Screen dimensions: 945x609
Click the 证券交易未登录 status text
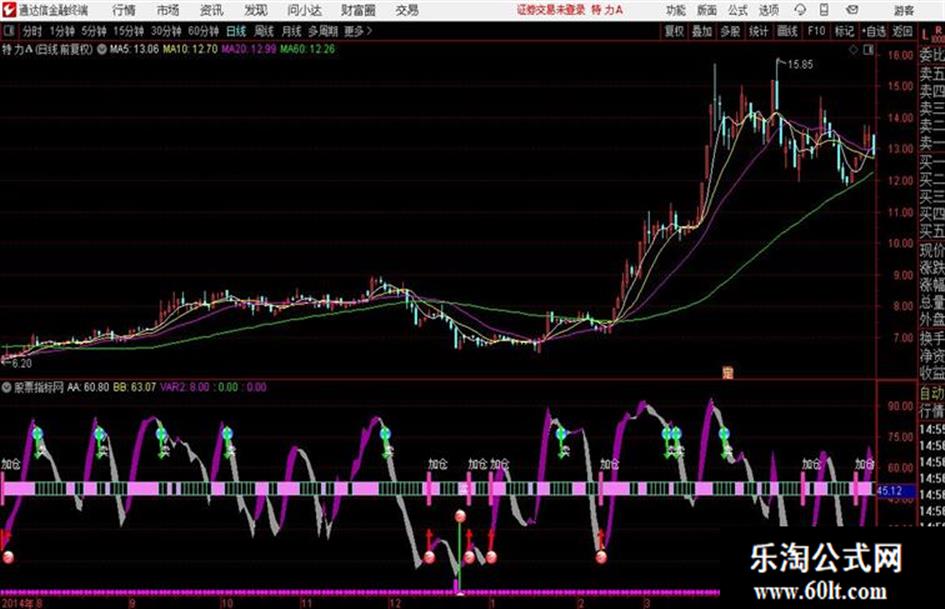[551, 10]
